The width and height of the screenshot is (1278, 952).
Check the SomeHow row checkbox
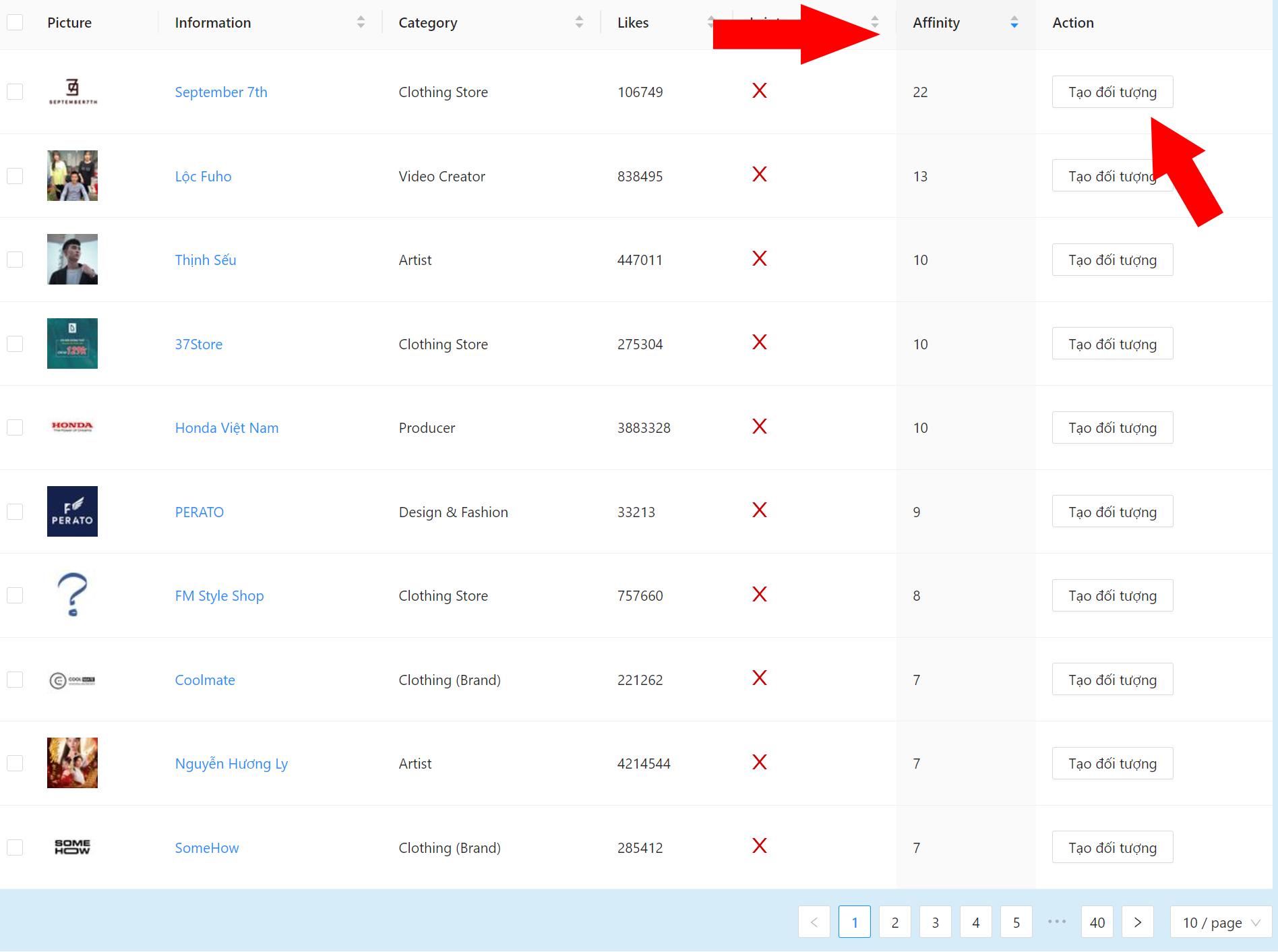pos(15,847)
